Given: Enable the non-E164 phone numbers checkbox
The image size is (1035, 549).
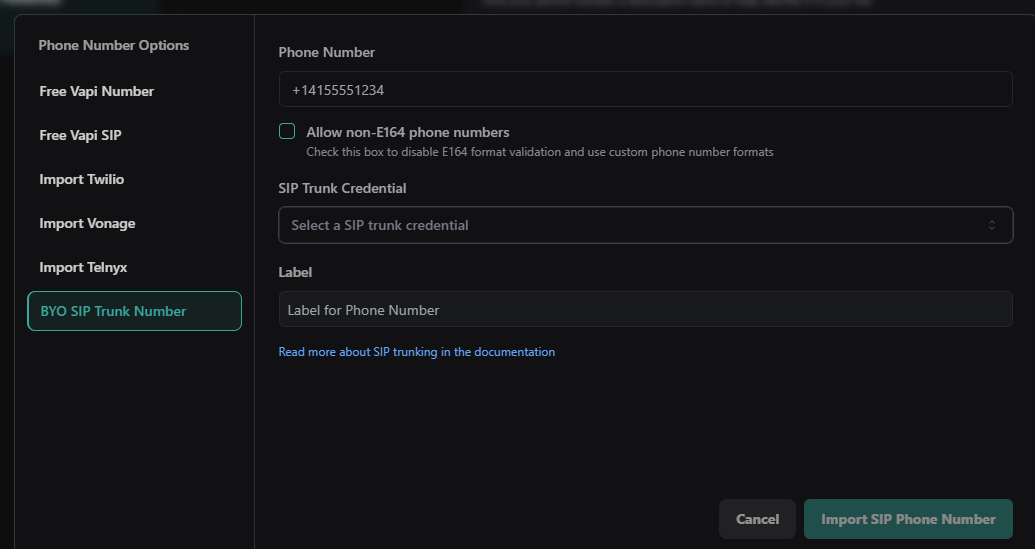Looking at the screenshot, I should (x=287, y=131).
